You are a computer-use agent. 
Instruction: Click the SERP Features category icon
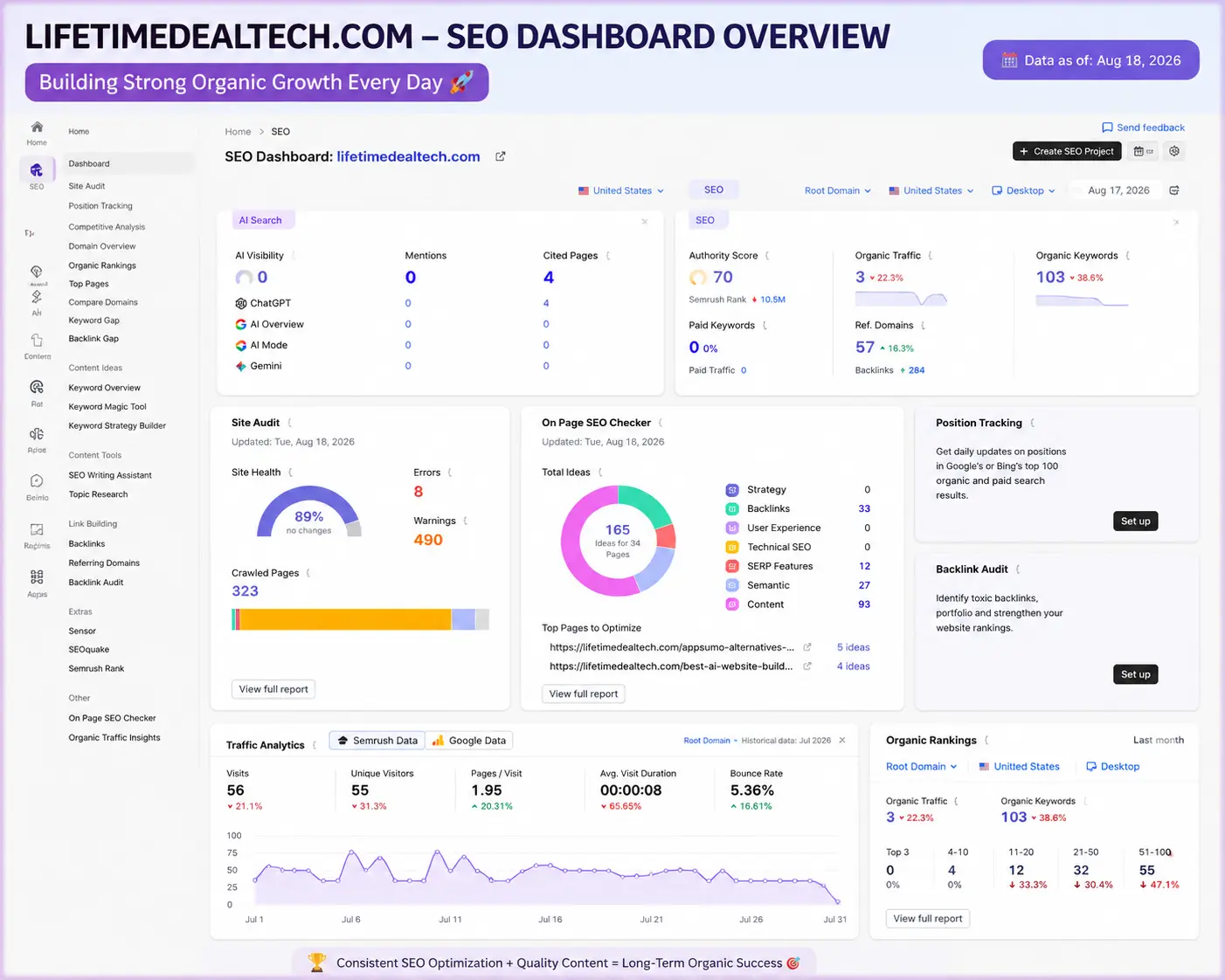(x=732, y=566)
